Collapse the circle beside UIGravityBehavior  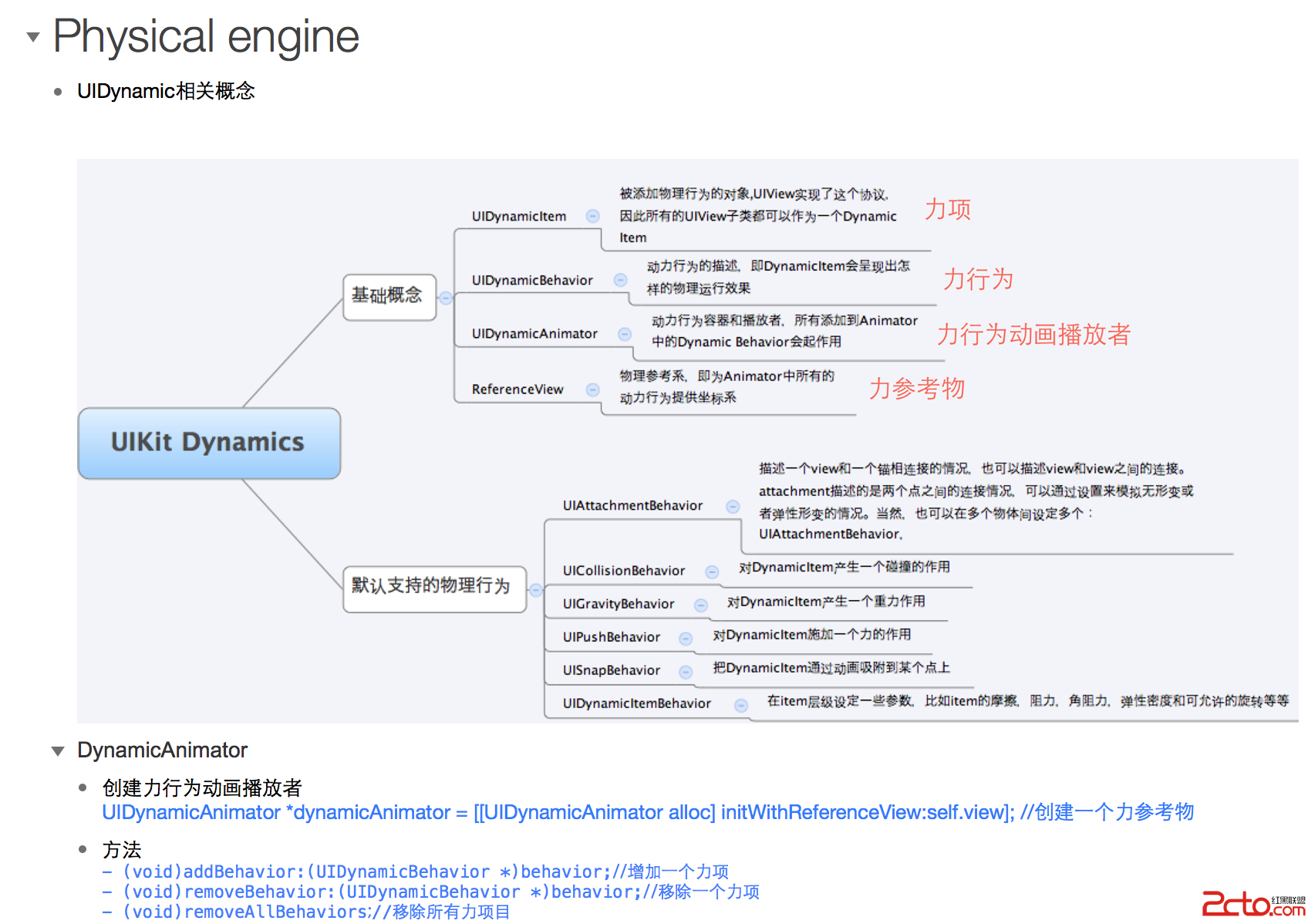(700, 605)
